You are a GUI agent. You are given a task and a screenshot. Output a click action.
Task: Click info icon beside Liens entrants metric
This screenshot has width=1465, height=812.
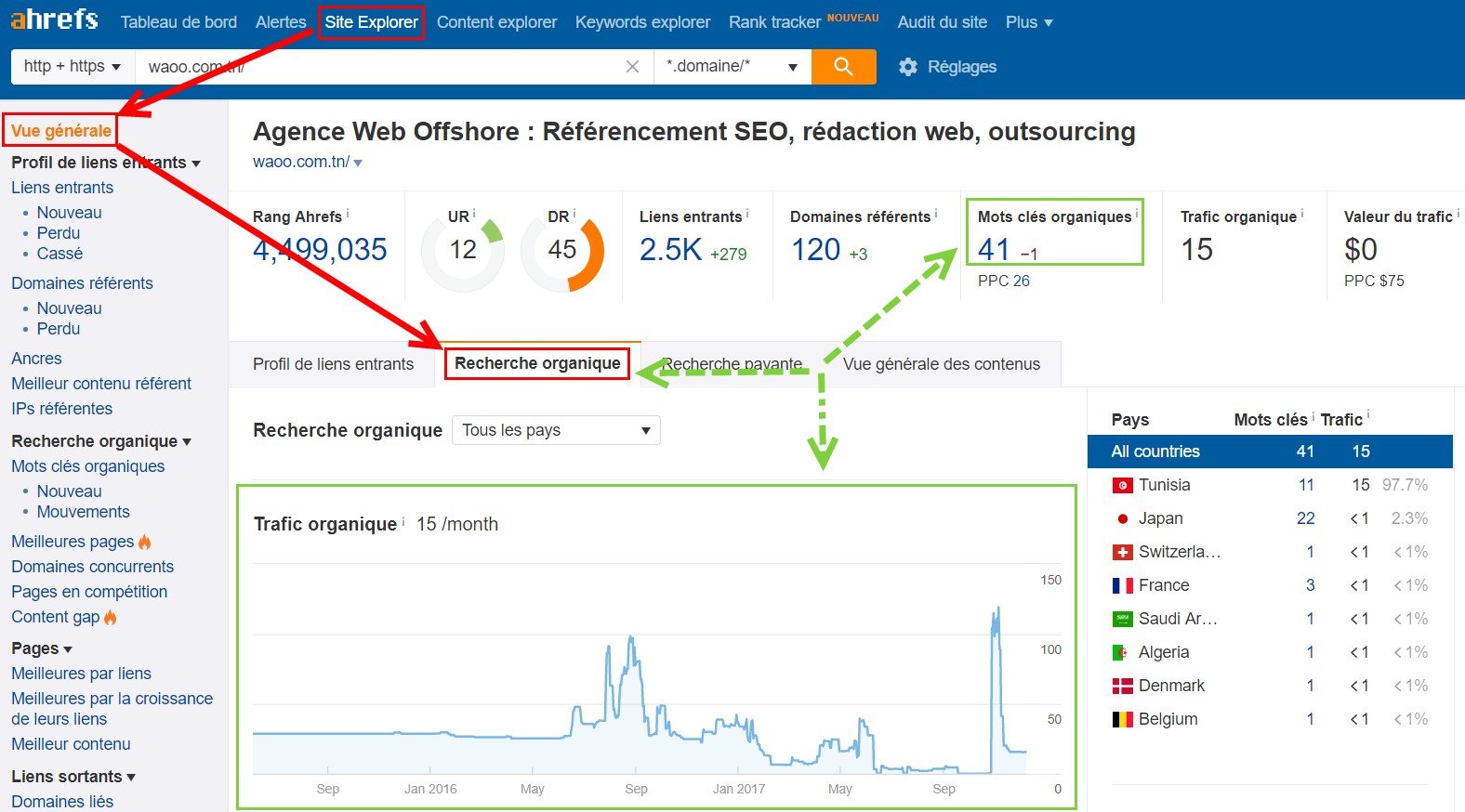747,214
